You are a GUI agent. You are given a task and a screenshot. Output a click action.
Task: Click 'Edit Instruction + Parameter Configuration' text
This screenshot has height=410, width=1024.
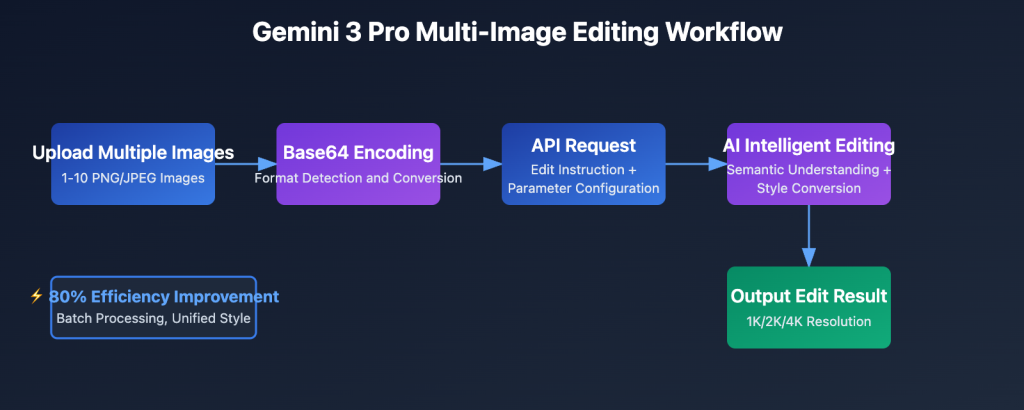(583, 179)
